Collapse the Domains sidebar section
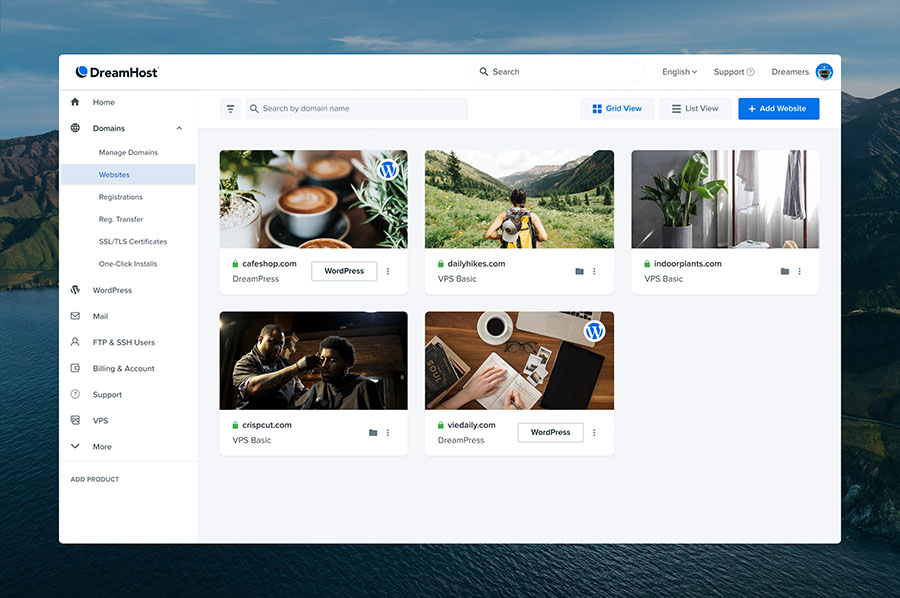The height and width of the screenshot is (598, 900). tap(179, 128)
